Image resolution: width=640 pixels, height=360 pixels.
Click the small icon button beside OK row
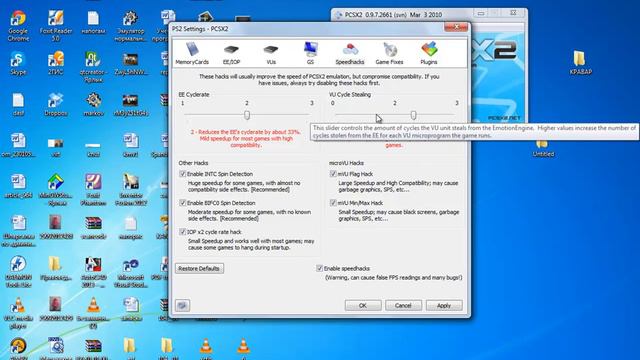tap(182, 305)
